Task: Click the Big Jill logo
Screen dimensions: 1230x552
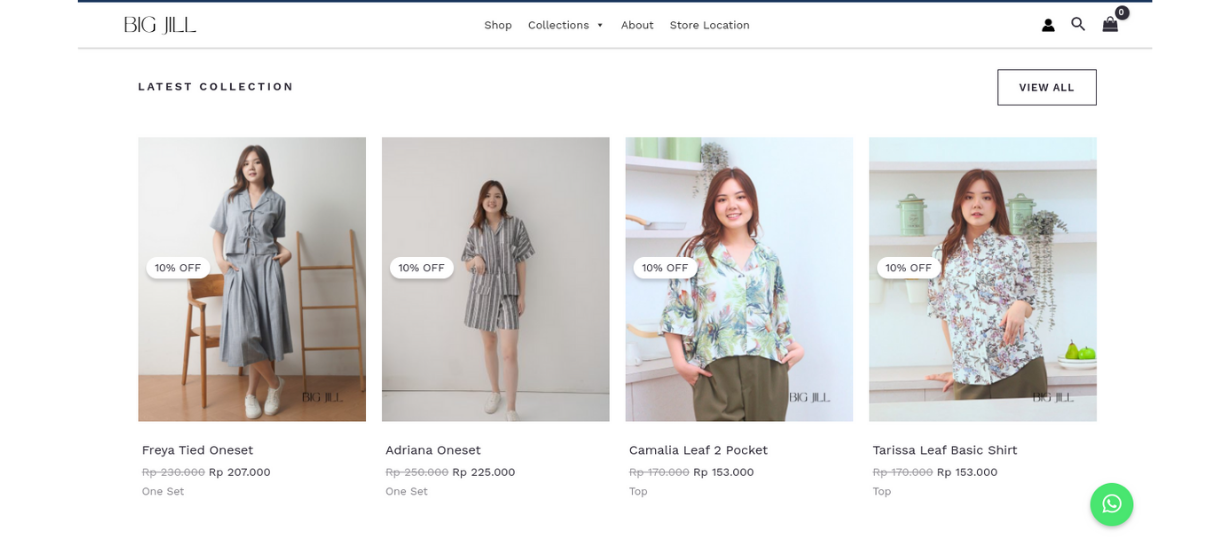Action: click(160, 25)
